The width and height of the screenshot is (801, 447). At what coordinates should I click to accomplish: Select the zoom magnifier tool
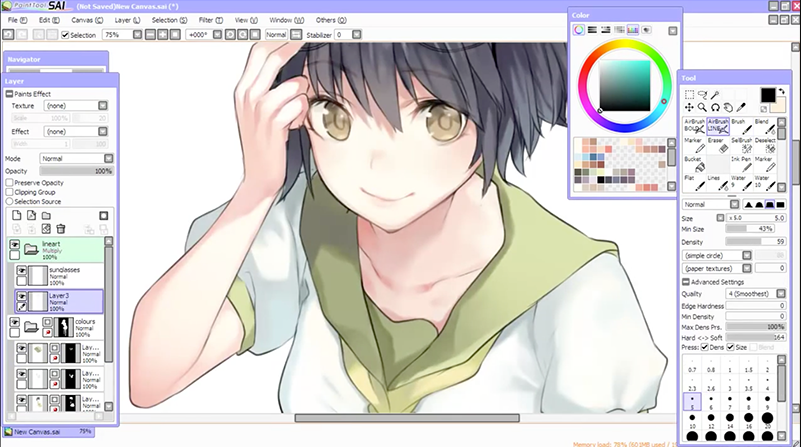coord(703,107)
